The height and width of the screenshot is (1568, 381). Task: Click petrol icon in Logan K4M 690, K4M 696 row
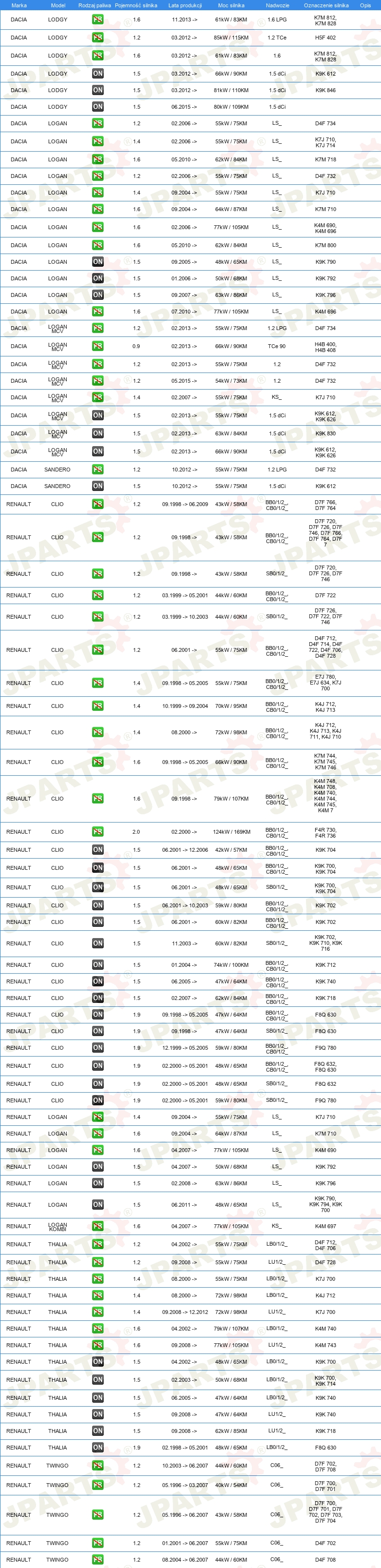[x=97, y=227]
